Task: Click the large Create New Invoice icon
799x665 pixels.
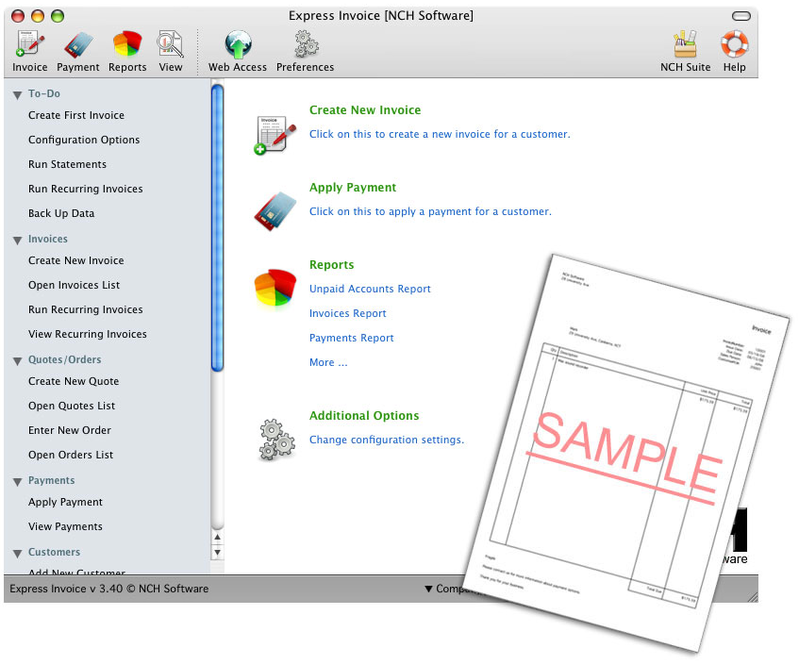Action: 275,135
